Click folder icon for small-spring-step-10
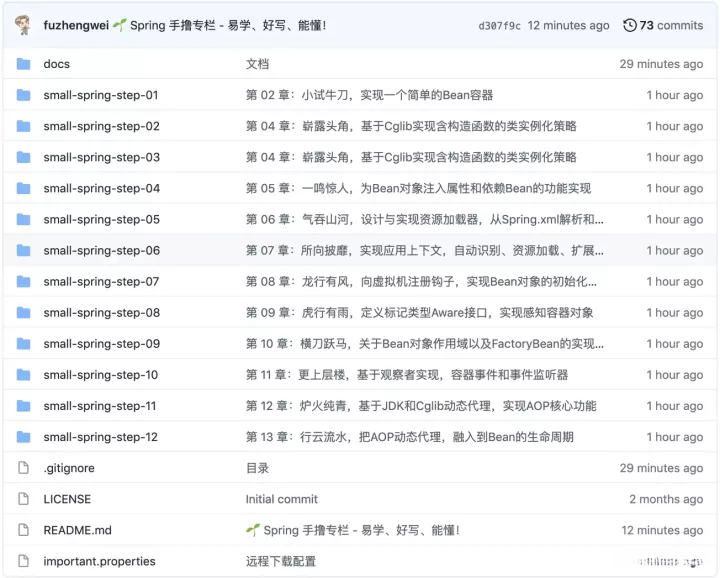720x578 pixels. point(23,375)
